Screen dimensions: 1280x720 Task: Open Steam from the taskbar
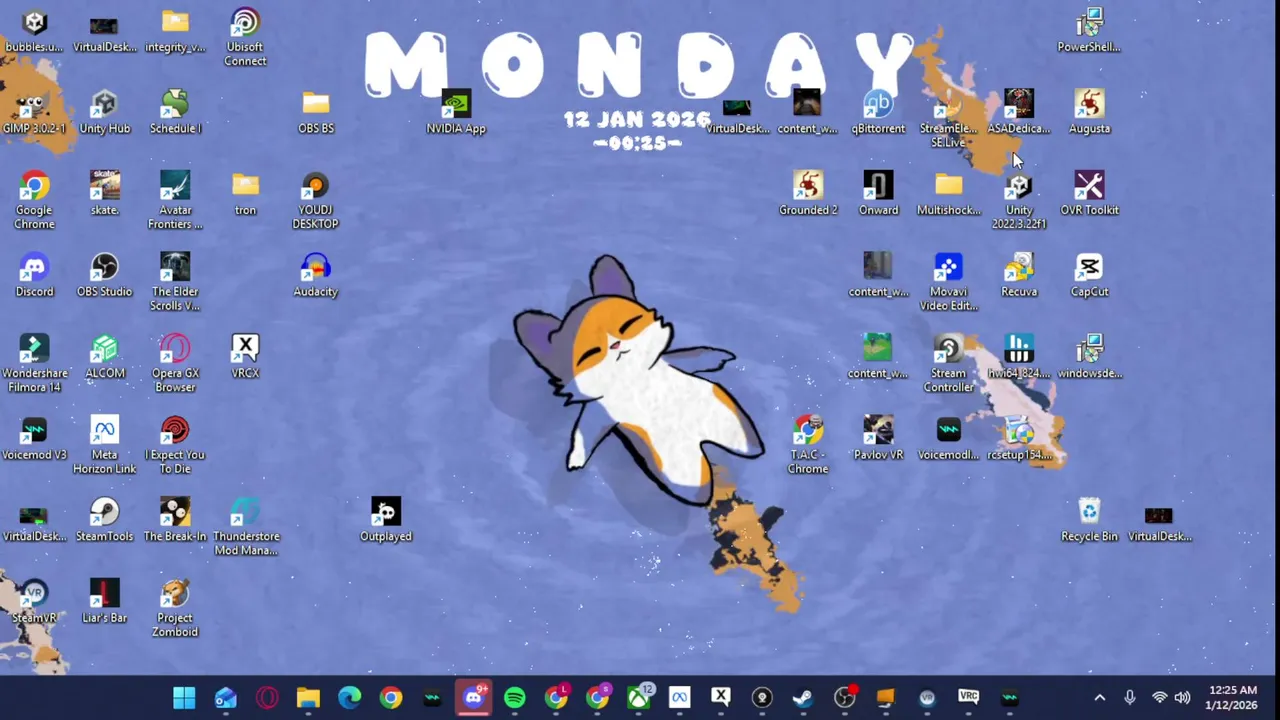tap(803, 697)
